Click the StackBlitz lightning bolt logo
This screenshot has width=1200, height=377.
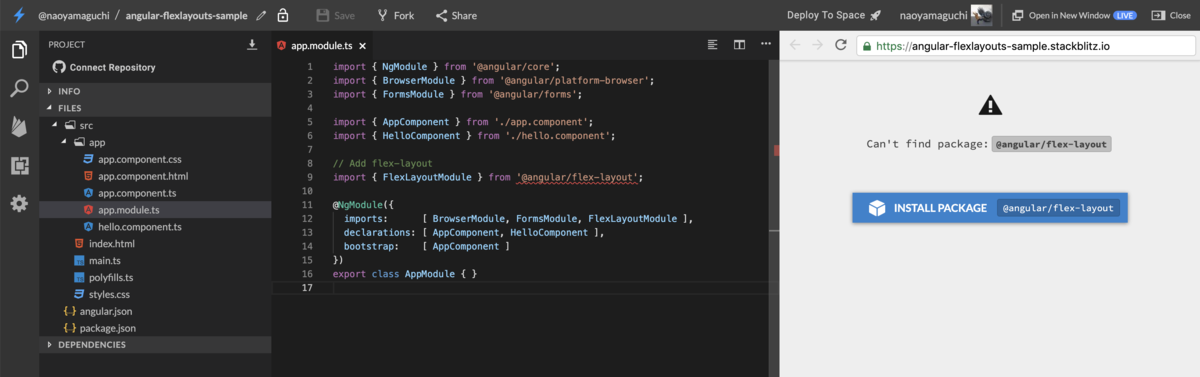tap(19, 15)
